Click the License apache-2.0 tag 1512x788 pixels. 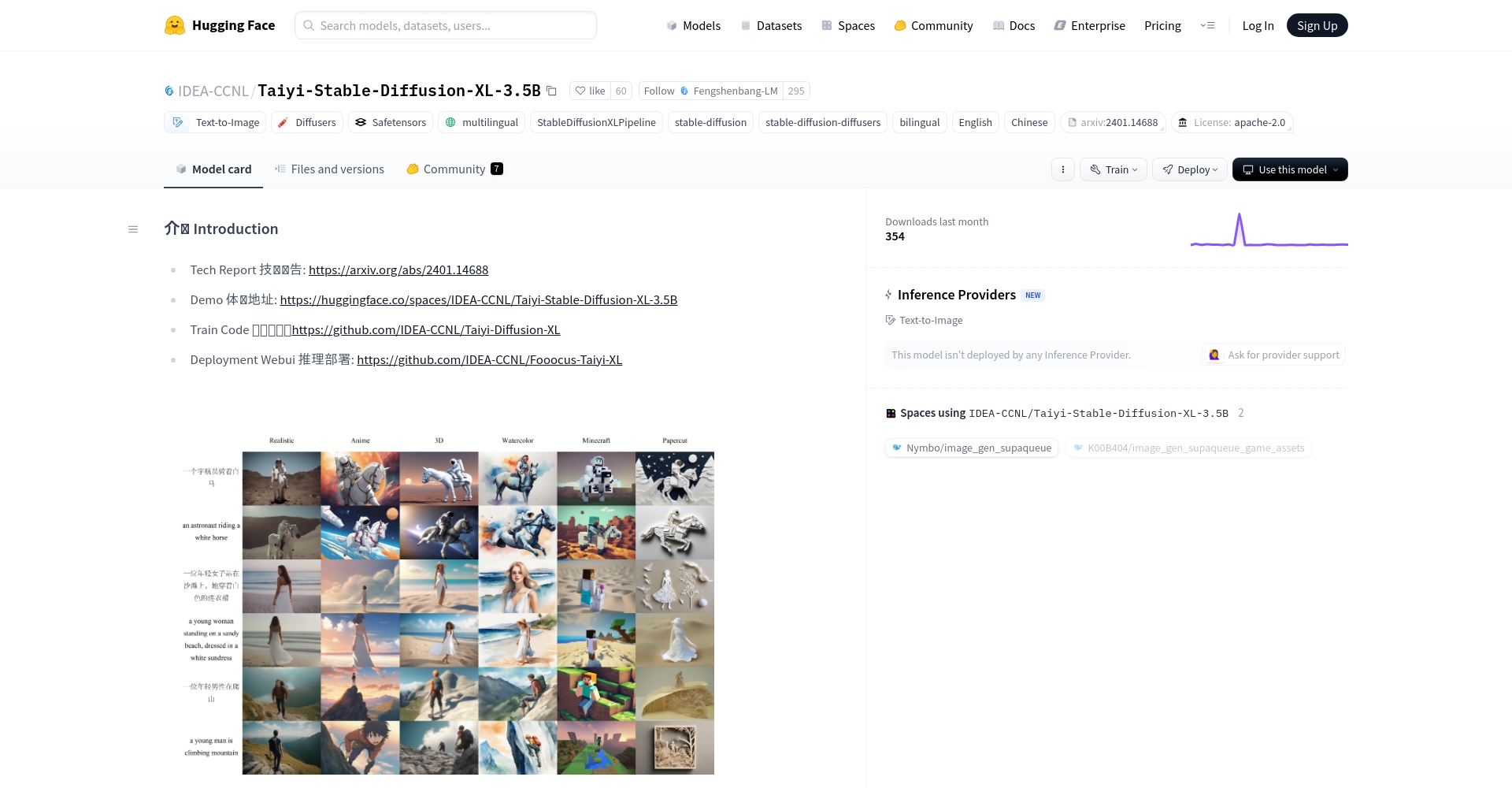click(1232, 122)
